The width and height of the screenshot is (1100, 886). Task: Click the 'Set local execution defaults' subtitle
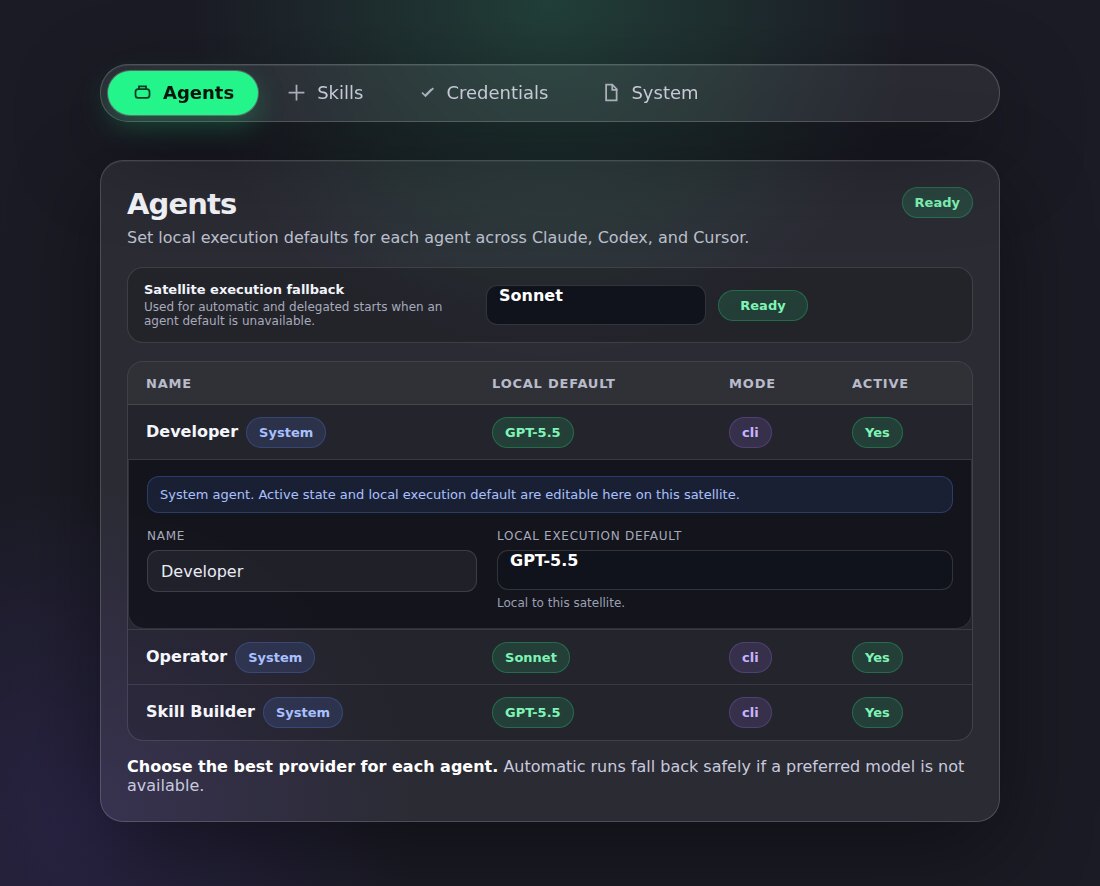pos(438,237)
